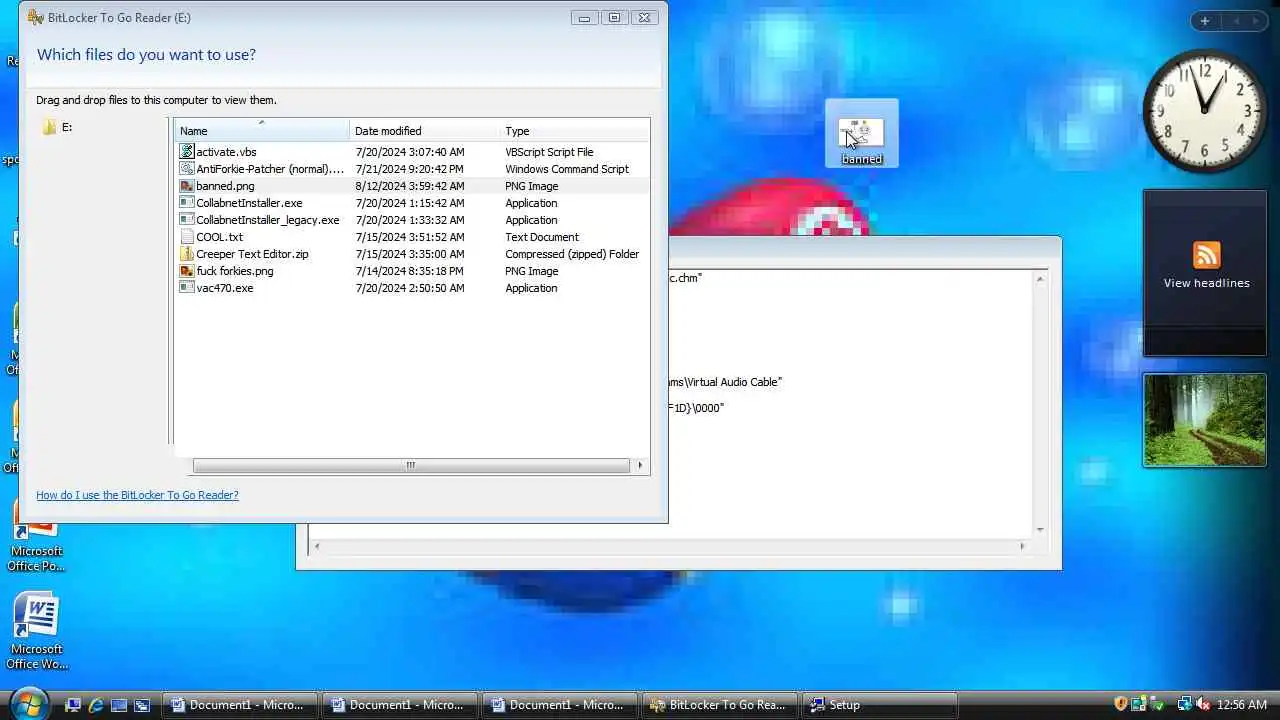
Task: Click the sidebar next gadgets arrow
Action: tap(1256, 21)
